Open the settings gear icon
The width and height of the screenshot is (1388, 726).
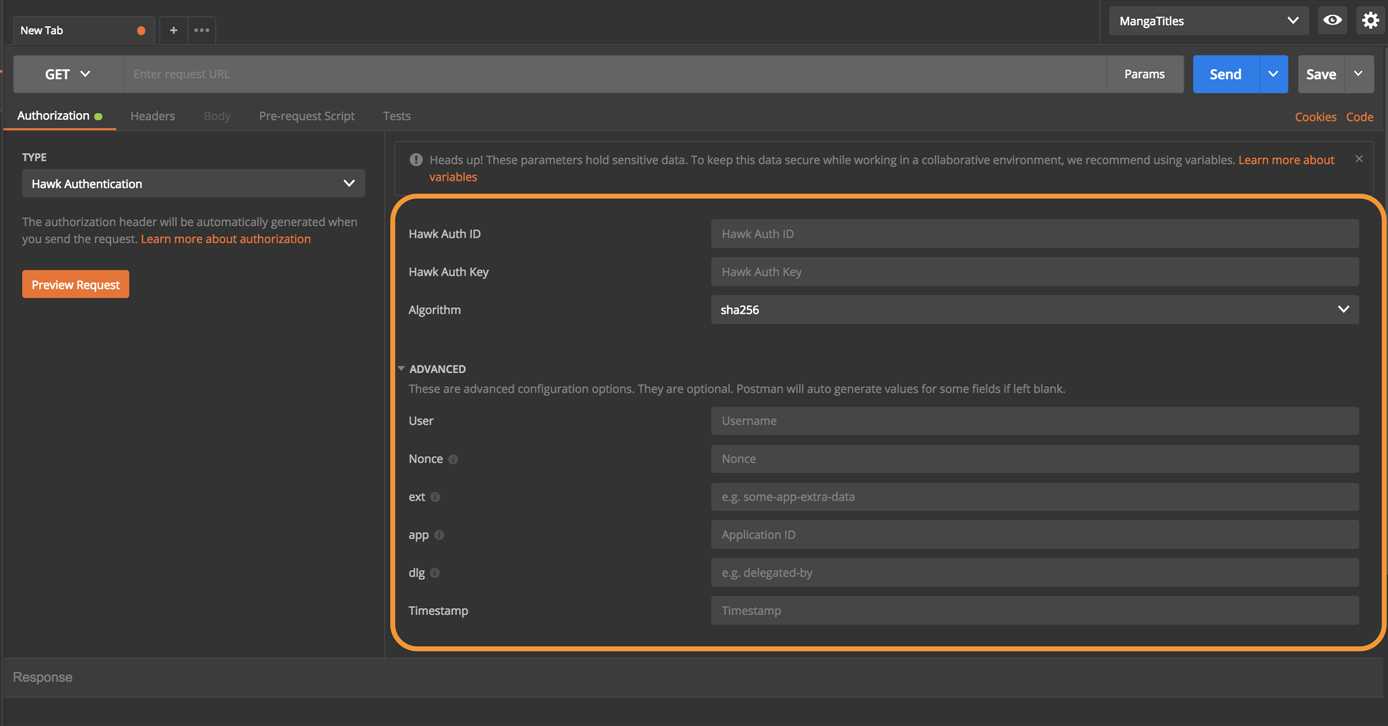(1370, 20)
